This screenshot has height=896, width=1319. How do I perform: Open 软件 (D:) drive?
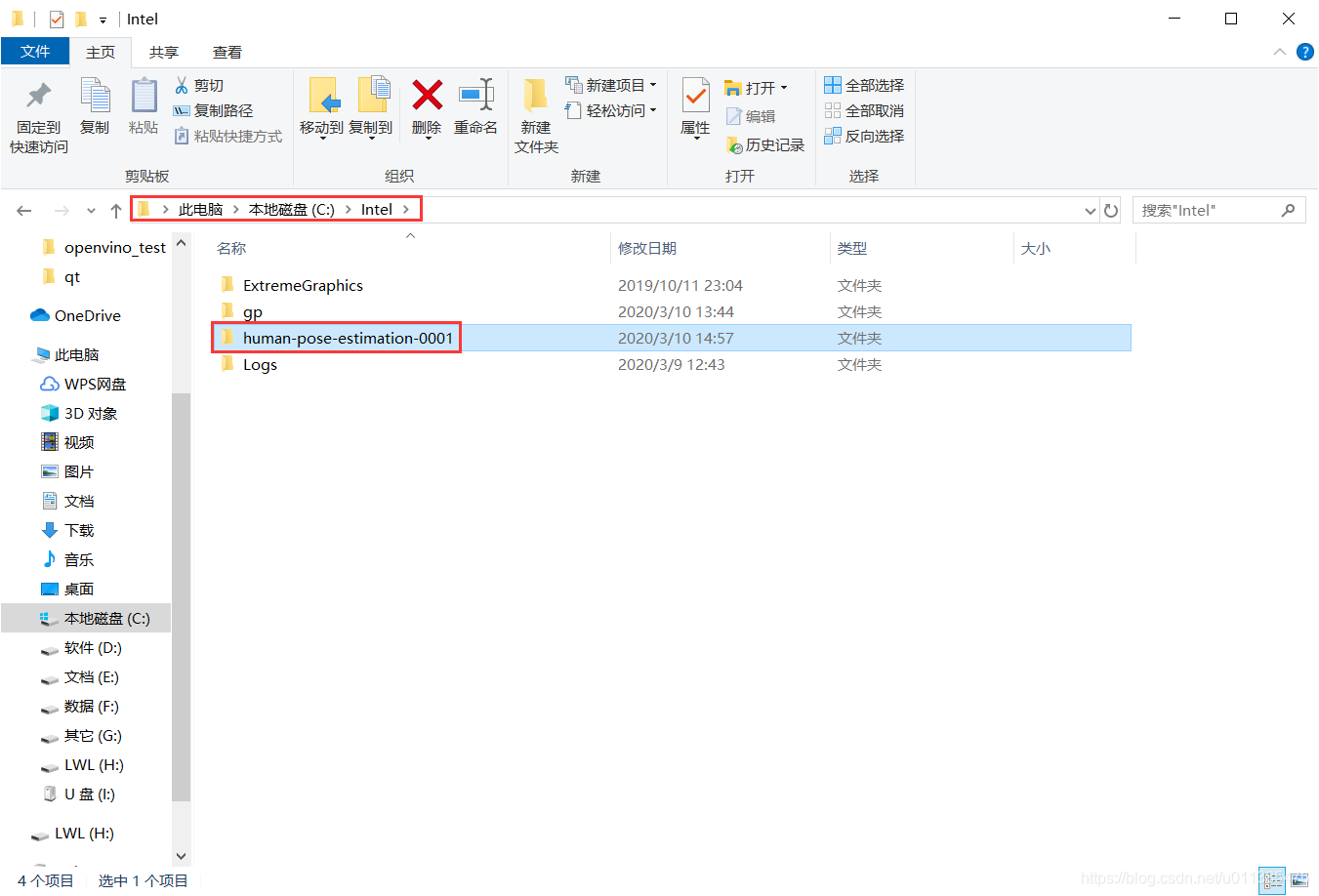coord(93,648)
